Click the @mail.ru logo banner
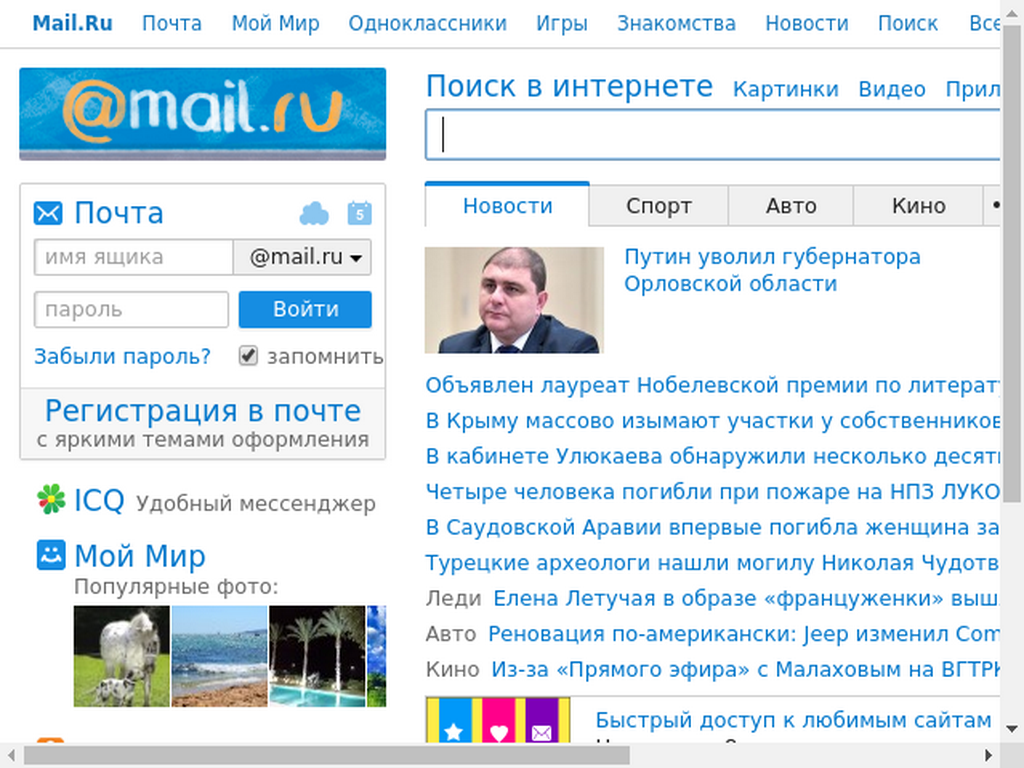This screenshot has height=768, width=1024. click(x=202, y=114)
